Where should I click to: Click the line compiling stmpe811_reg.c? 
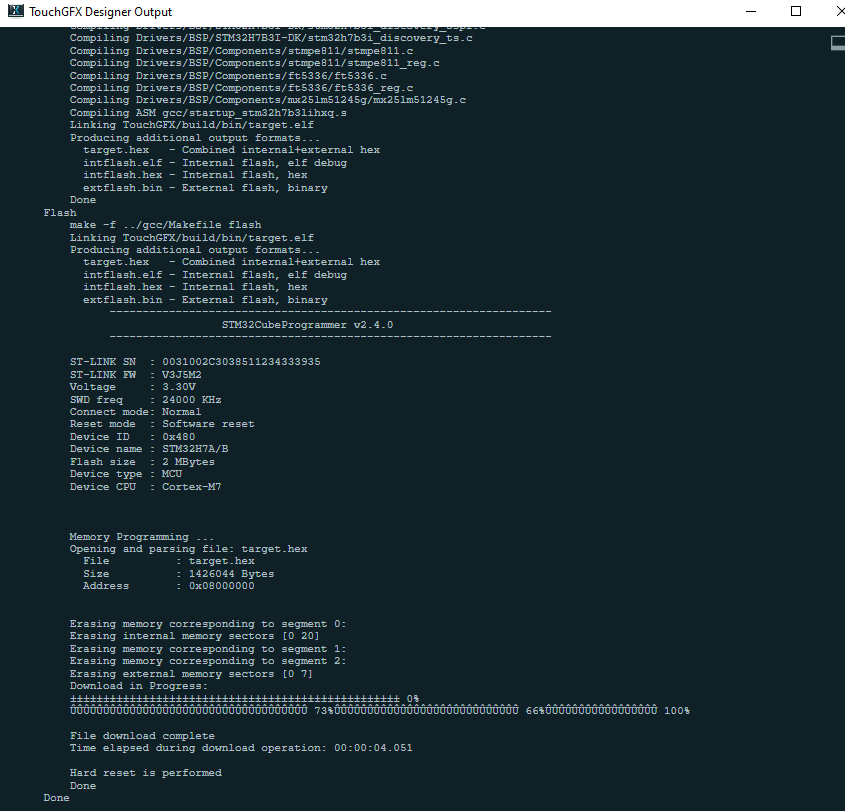(254, 63)
